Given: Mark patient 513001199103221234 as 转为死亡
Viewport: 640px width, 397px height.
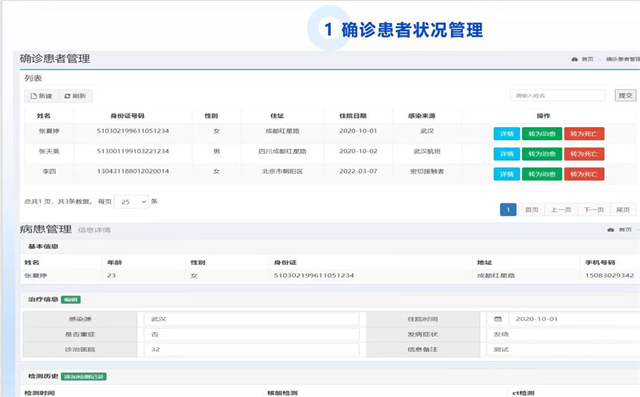Looking at the screenshot, I should pyautogui.click(x=584, y=154).
